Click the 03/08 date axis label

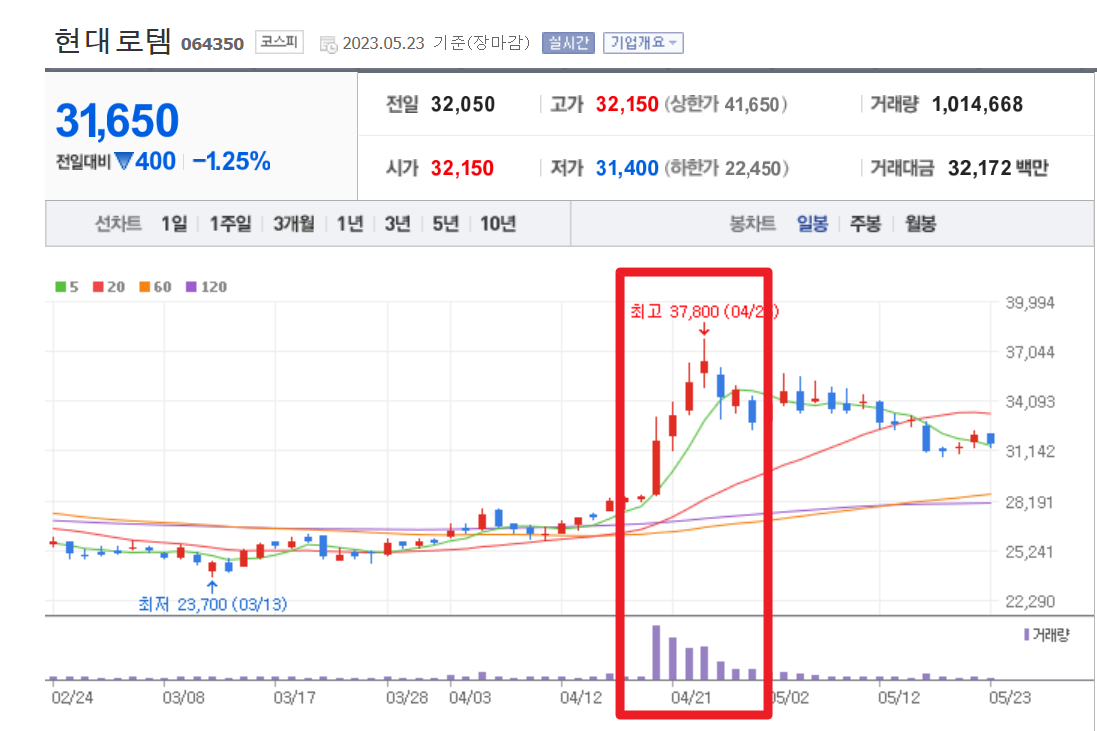183,697
